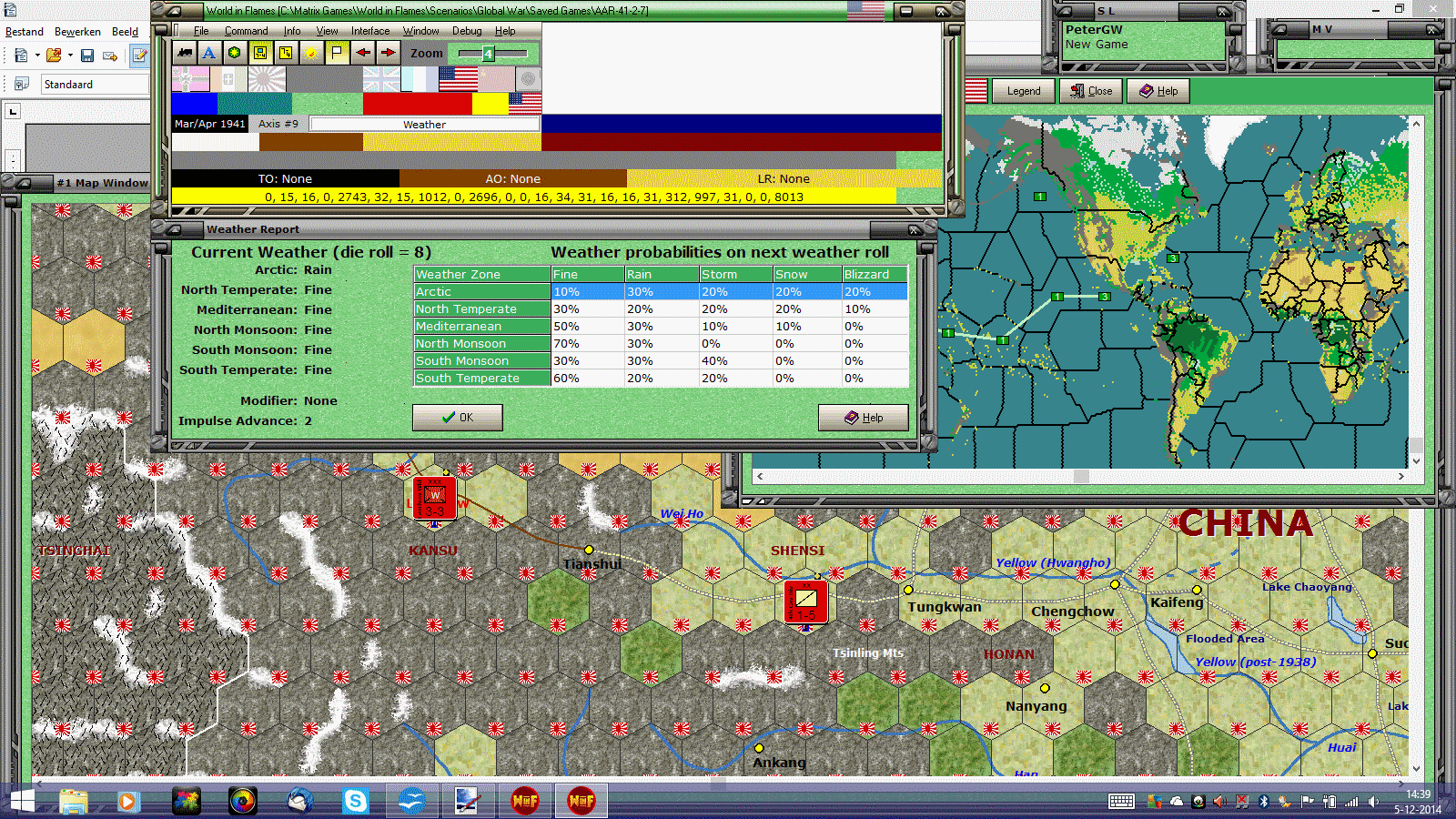Click the new document icon in the background app
The height and width of the screenshot is (819, 1456).
click(21, 56)
